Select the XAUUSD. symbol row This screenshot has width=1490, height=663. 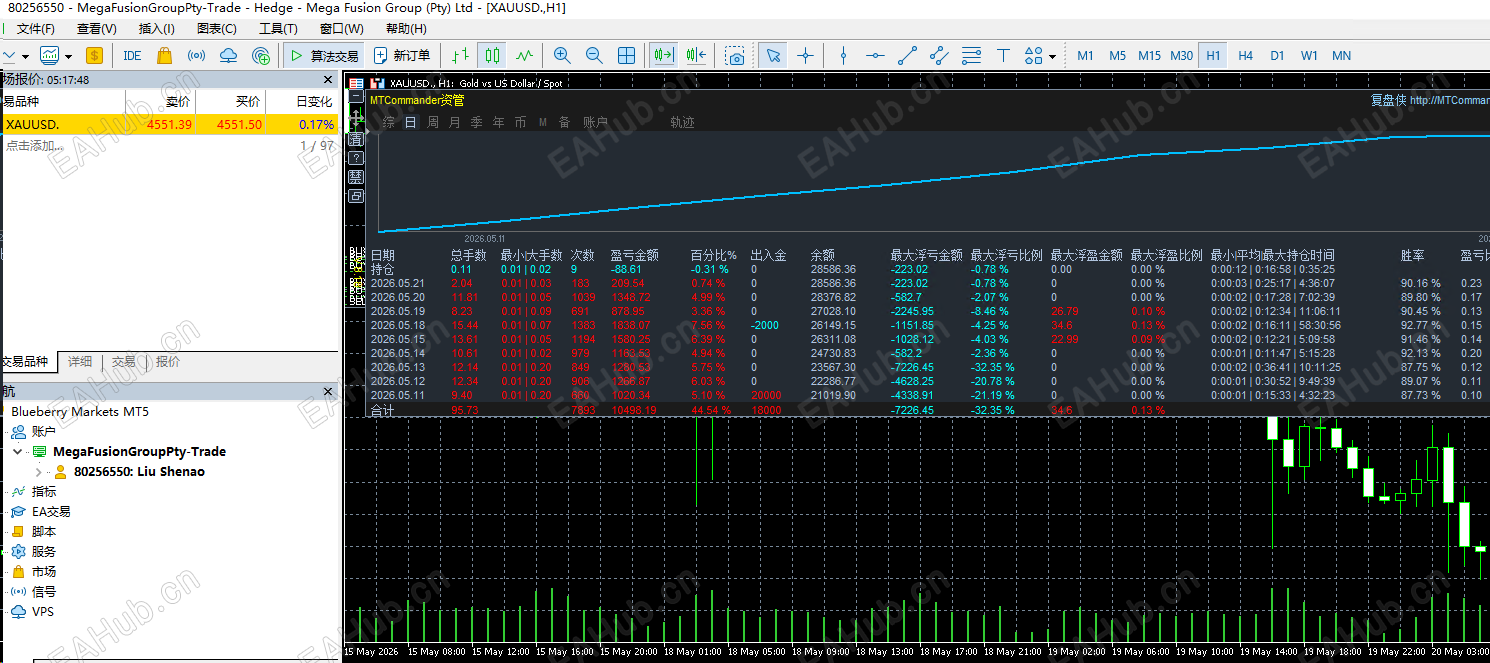169,125
